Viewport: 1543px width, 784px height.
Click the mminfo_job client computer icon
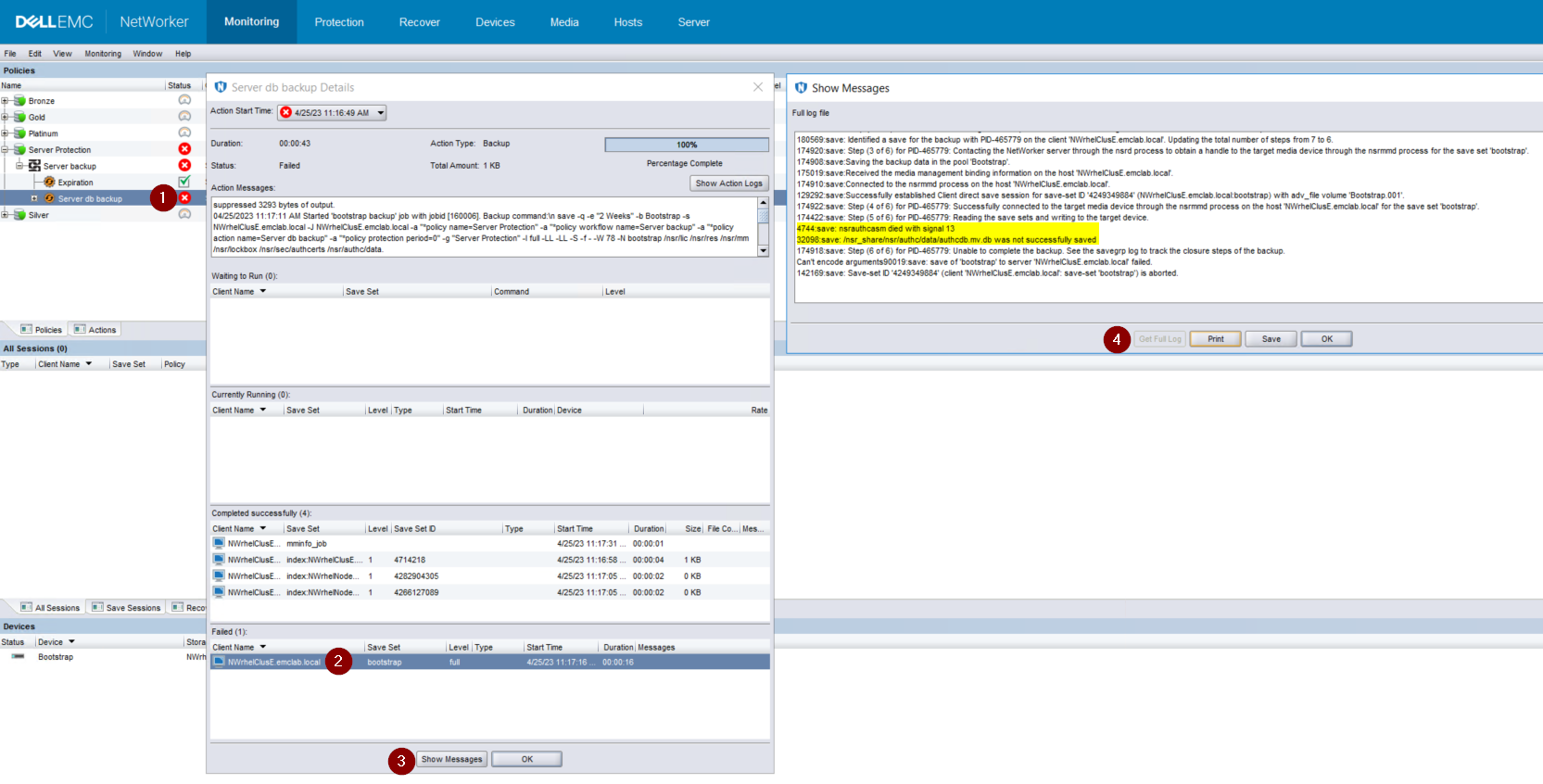pyautogui.click(x=219, y=543)
